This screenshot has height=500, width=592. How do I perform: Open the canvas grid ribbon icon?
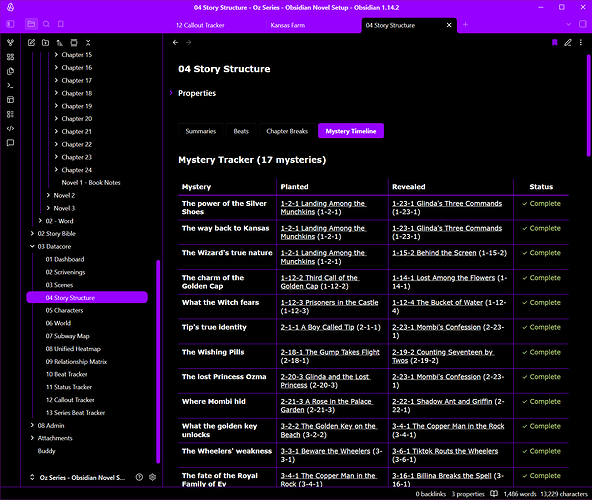point(11,57)
